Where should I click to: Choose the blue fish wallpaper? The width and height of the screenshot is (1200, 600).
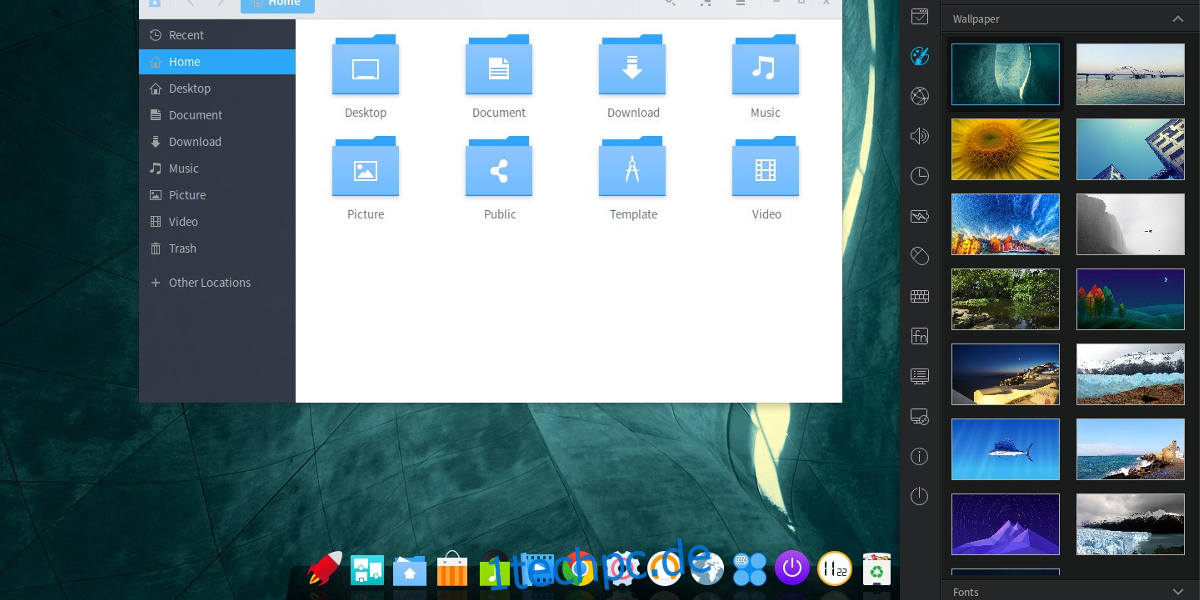click(x=1005, y=449)
